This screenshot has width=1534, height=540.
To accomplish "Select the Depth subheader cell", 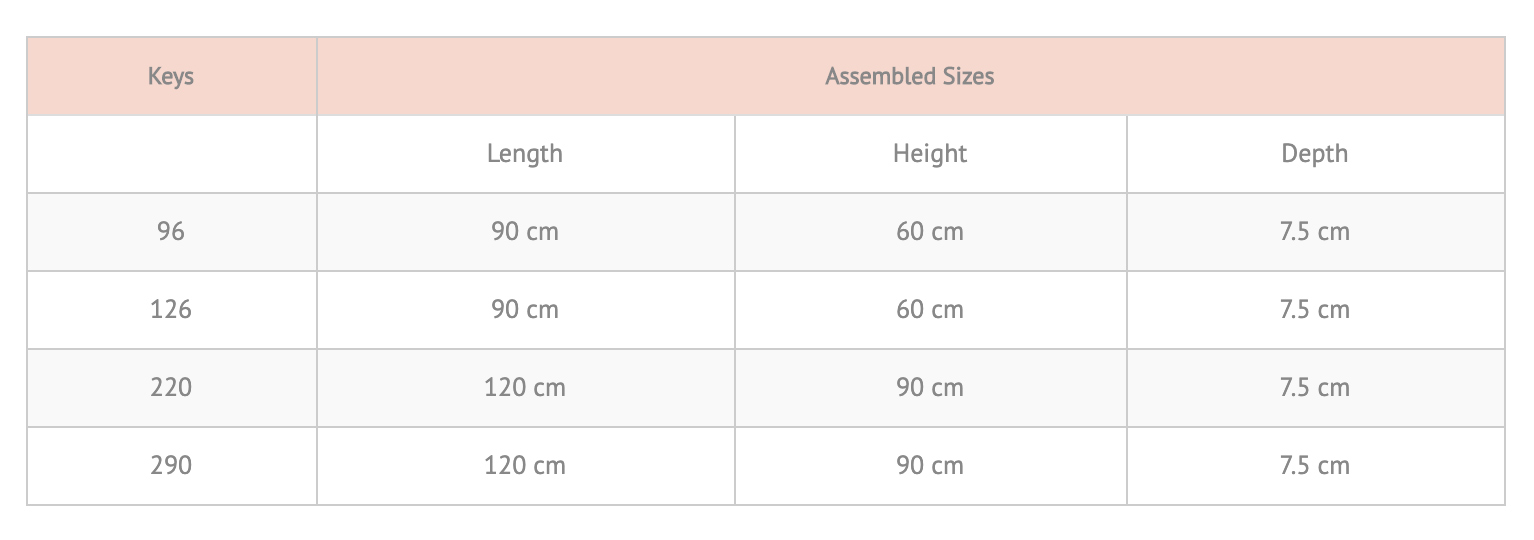I will 1314,154.
